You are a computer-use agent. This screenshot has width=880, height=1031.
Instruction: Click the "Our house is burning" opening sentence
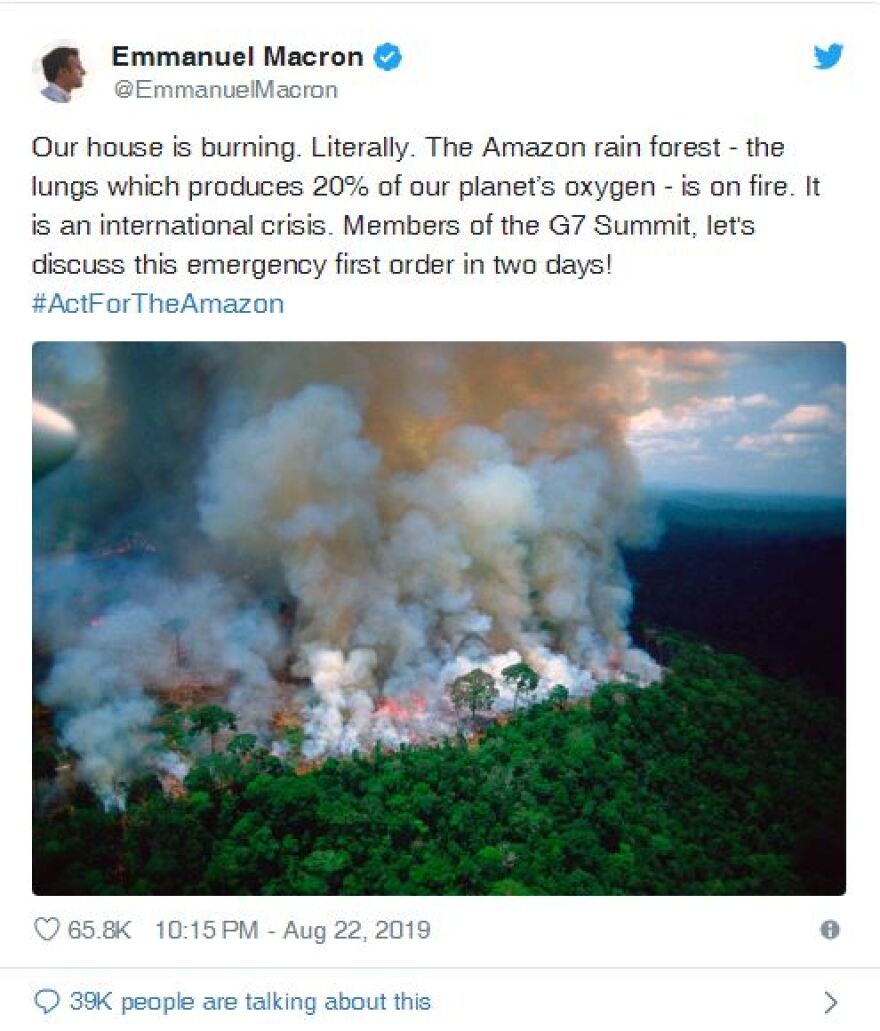[163, 148]
